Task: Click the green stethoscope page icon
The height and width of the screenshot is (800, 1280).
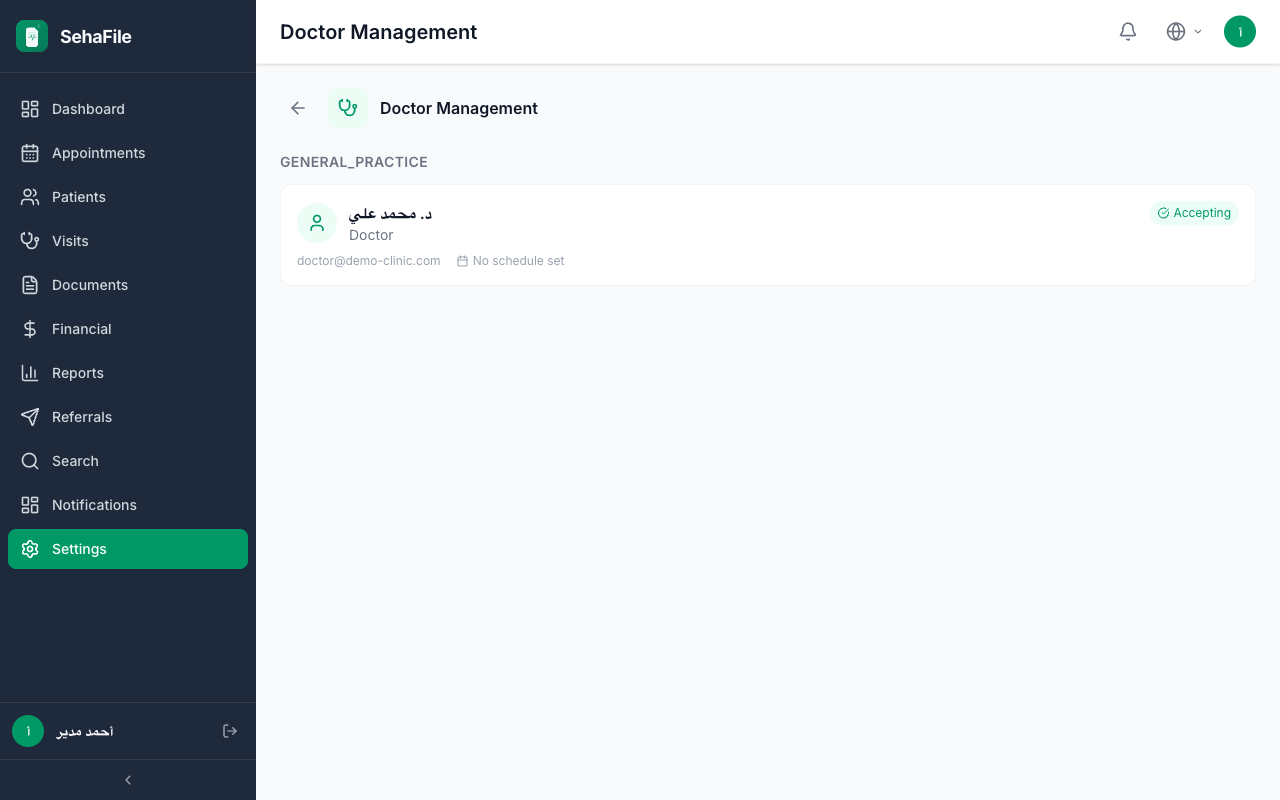Action: point(348,108)
